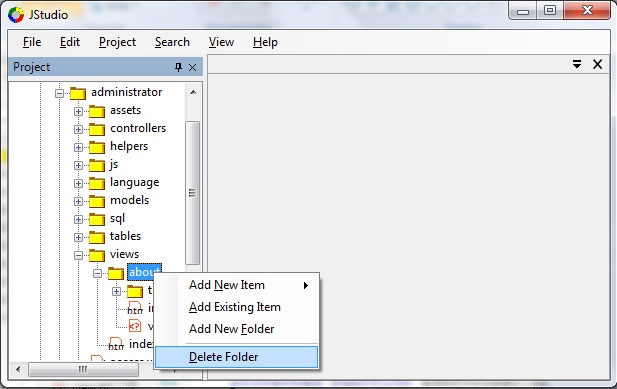Screen dimensions: 617x389
Task: Select the subfolder icon inside about
Action: 135,291
